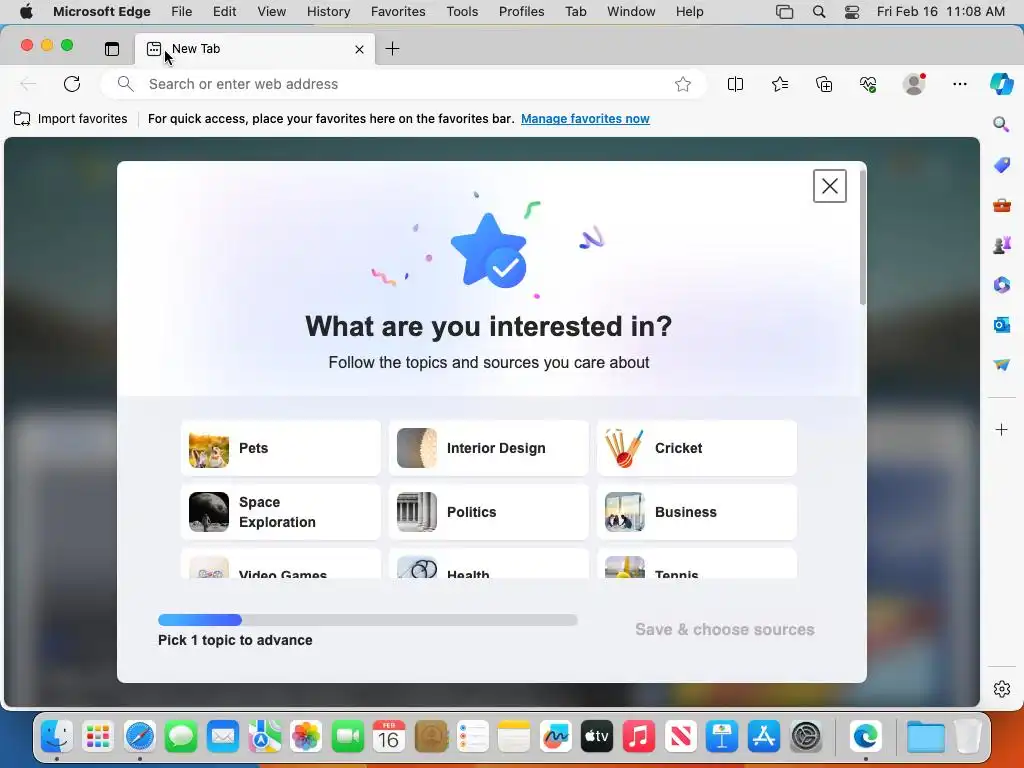Open Safari from the Dock
The width and height of the screenshot is (1024, 768).
[x=139, y=737]
